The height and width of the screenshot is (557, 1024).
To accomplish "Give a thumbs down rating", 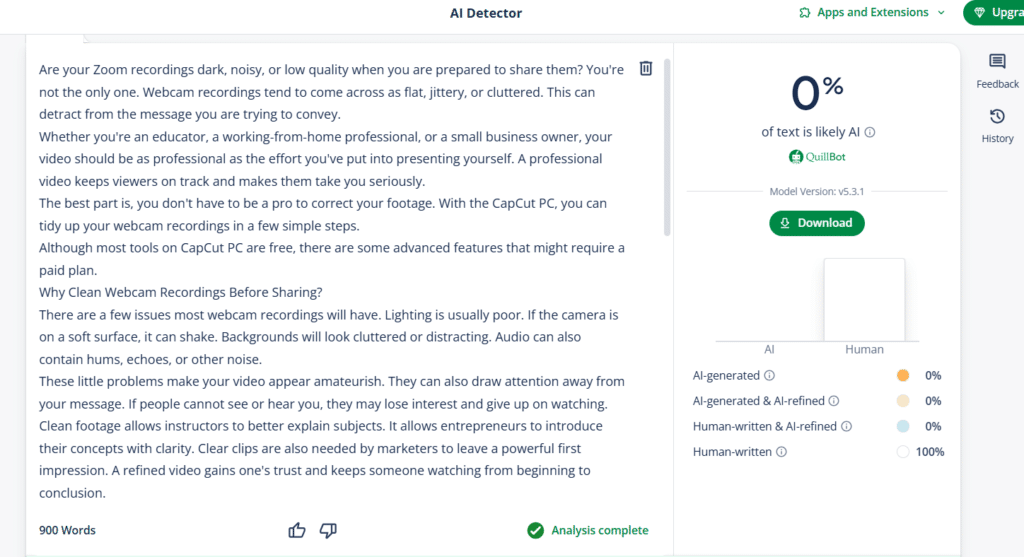I will 328,530.
